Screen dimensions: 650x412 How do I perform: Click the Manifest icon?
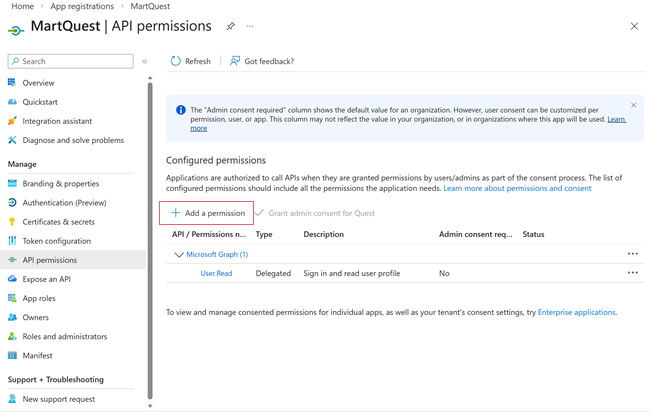click(12, 355)
